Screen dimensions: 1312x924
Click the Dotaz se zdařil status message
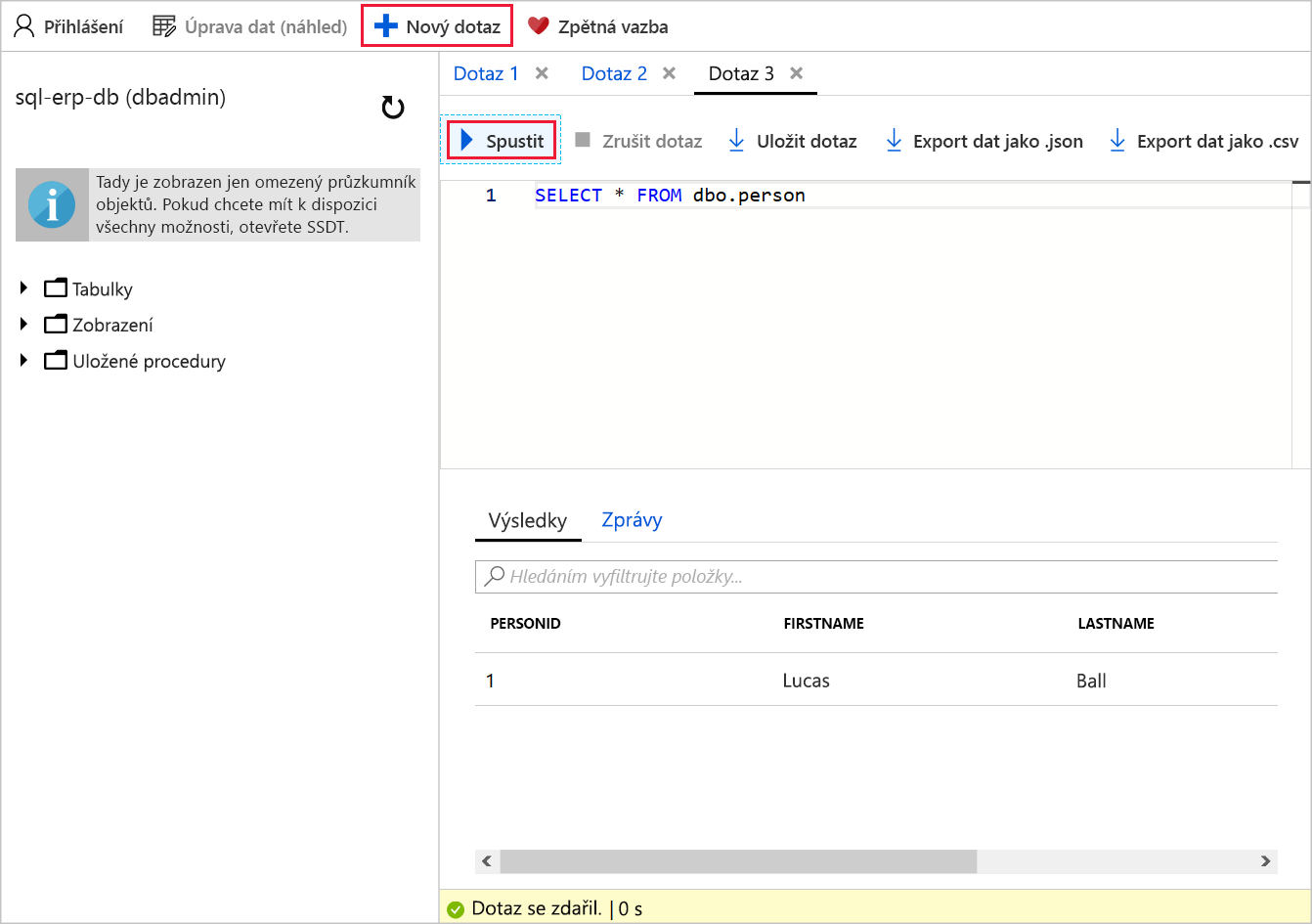click(x=536, y=908)
